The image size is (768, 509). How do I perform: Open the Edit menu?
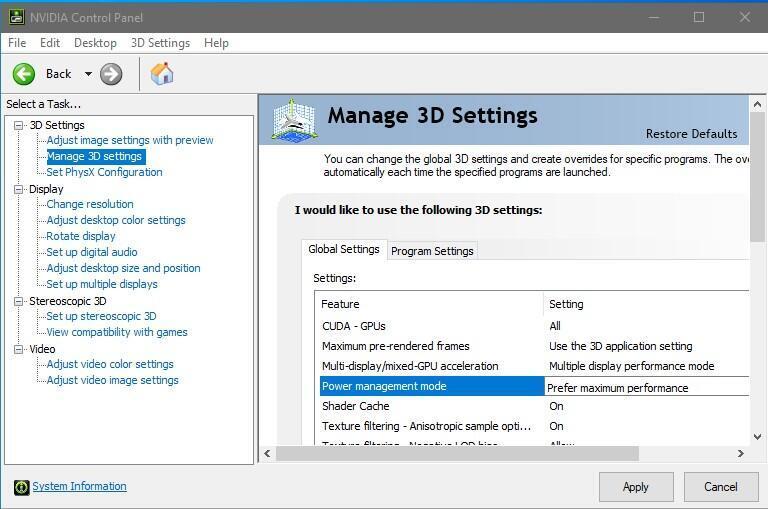click(x=50, y=43)
